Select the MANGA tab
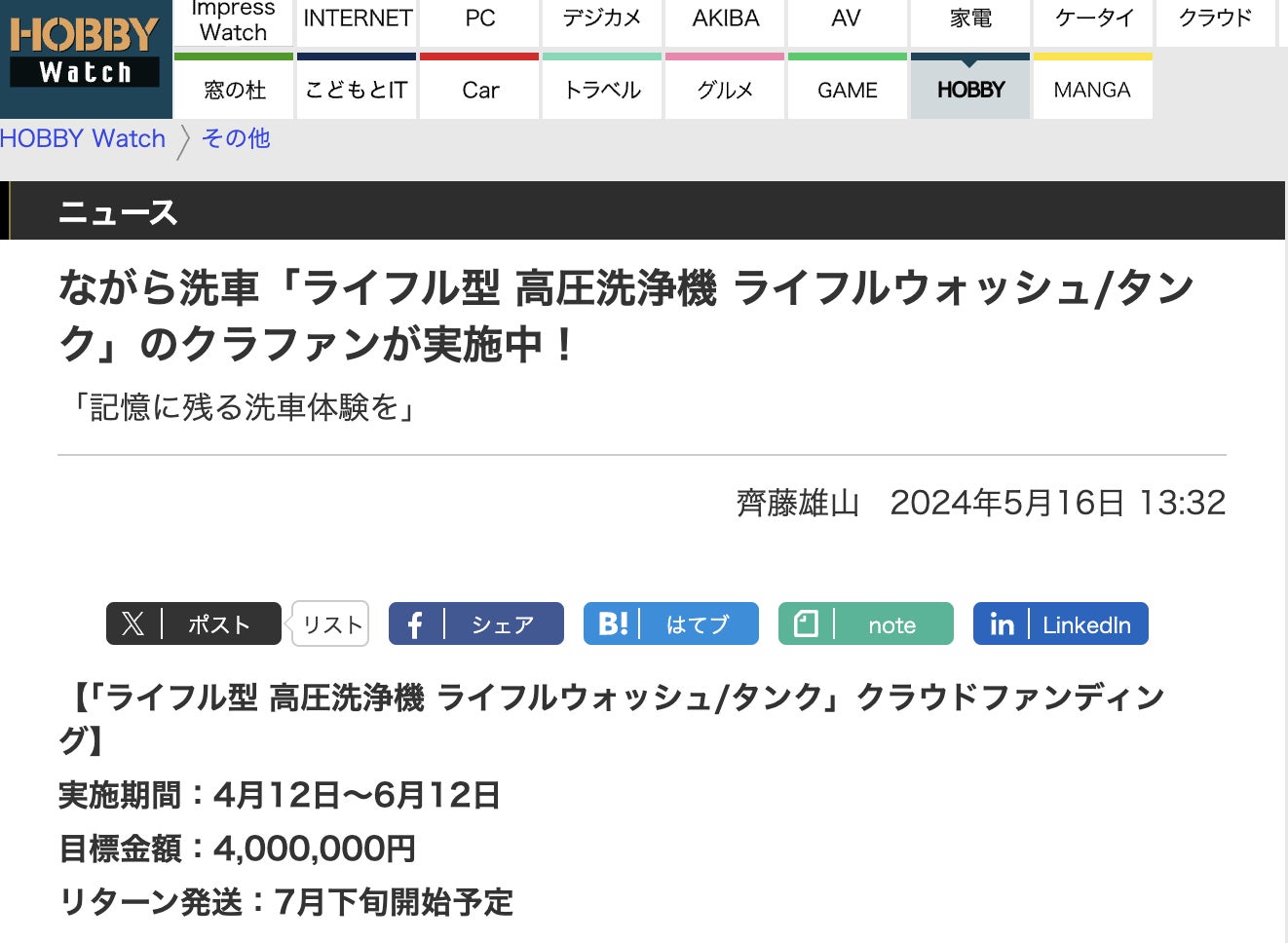This screenshot has height=943, width=1288. (x=1092, y=90)
